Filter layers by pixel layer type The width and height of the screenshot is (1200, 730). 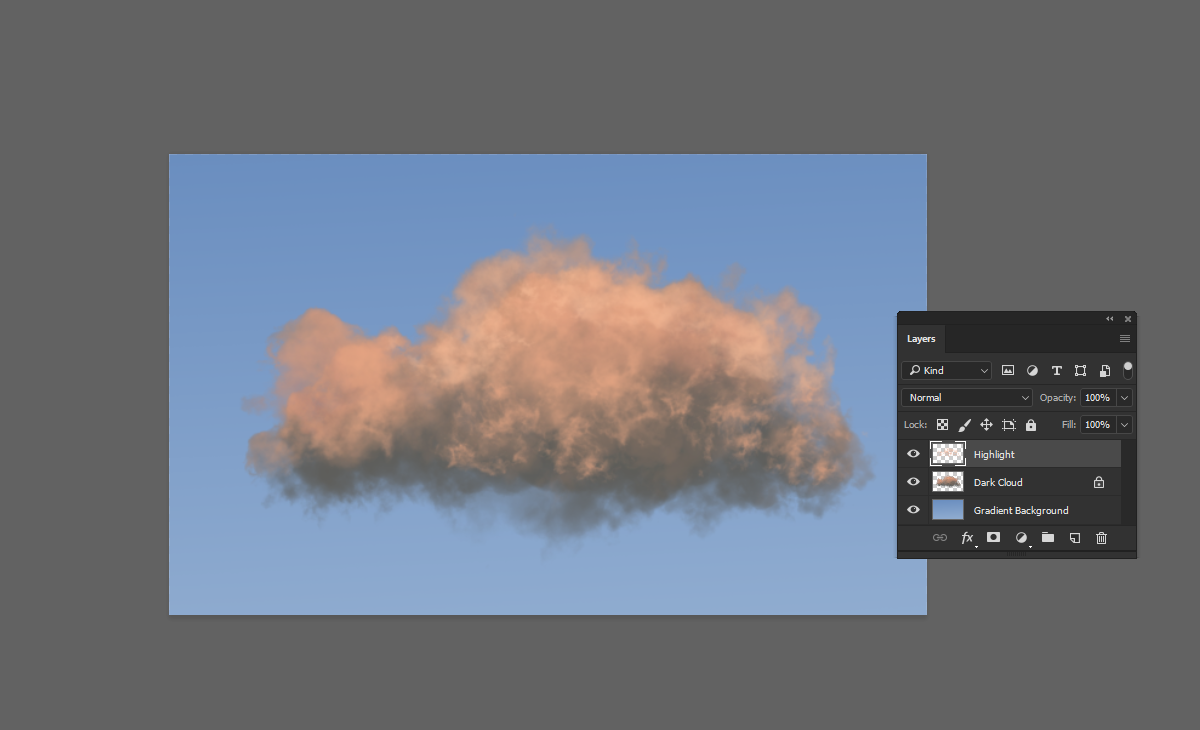pos(1008,370)
